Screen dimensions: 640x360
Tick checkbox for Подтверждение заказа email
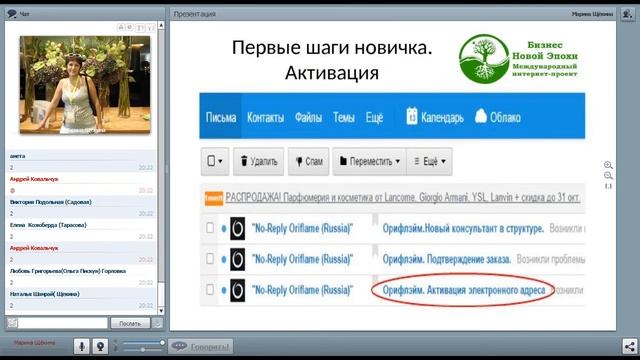coord(210,259)
